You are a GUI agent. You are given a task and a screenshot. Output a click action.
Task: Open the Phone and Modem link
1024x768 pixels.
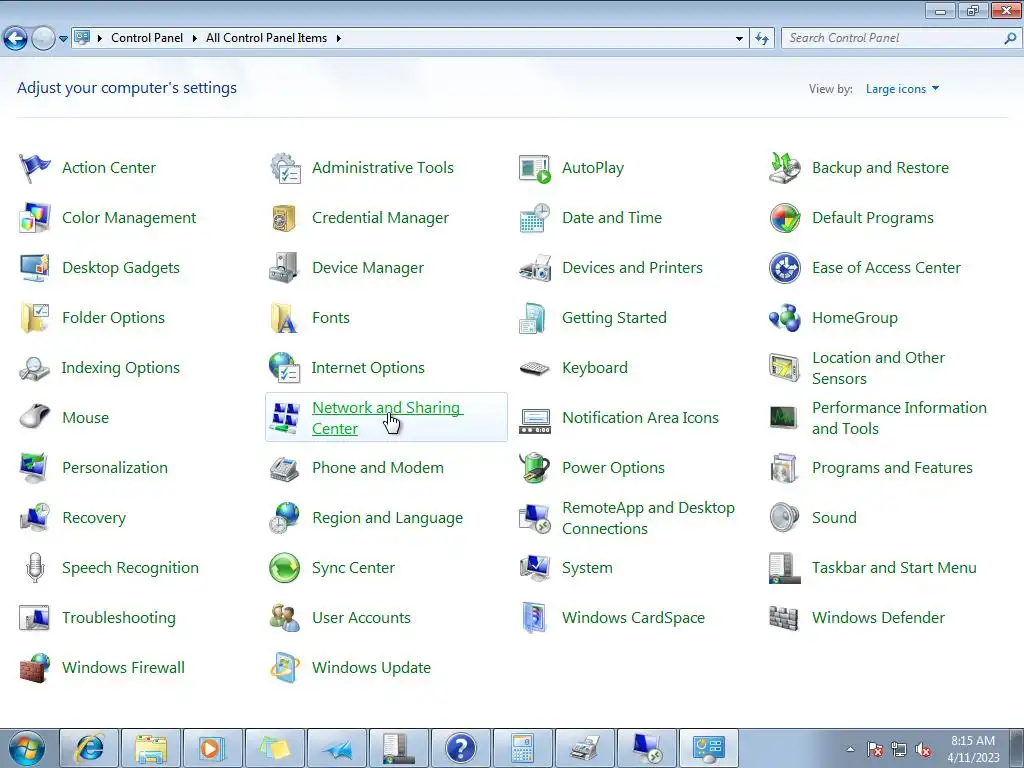coord(377,468)
